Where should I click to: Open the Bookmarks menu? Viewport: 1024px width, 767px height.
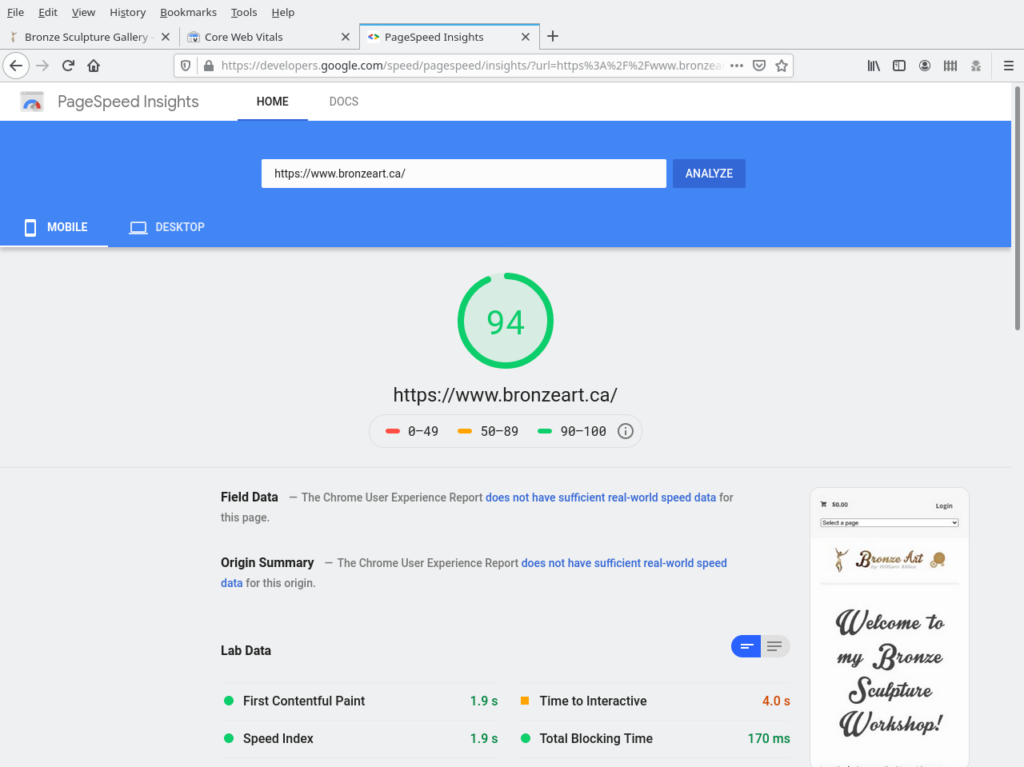tap(188, 12)
